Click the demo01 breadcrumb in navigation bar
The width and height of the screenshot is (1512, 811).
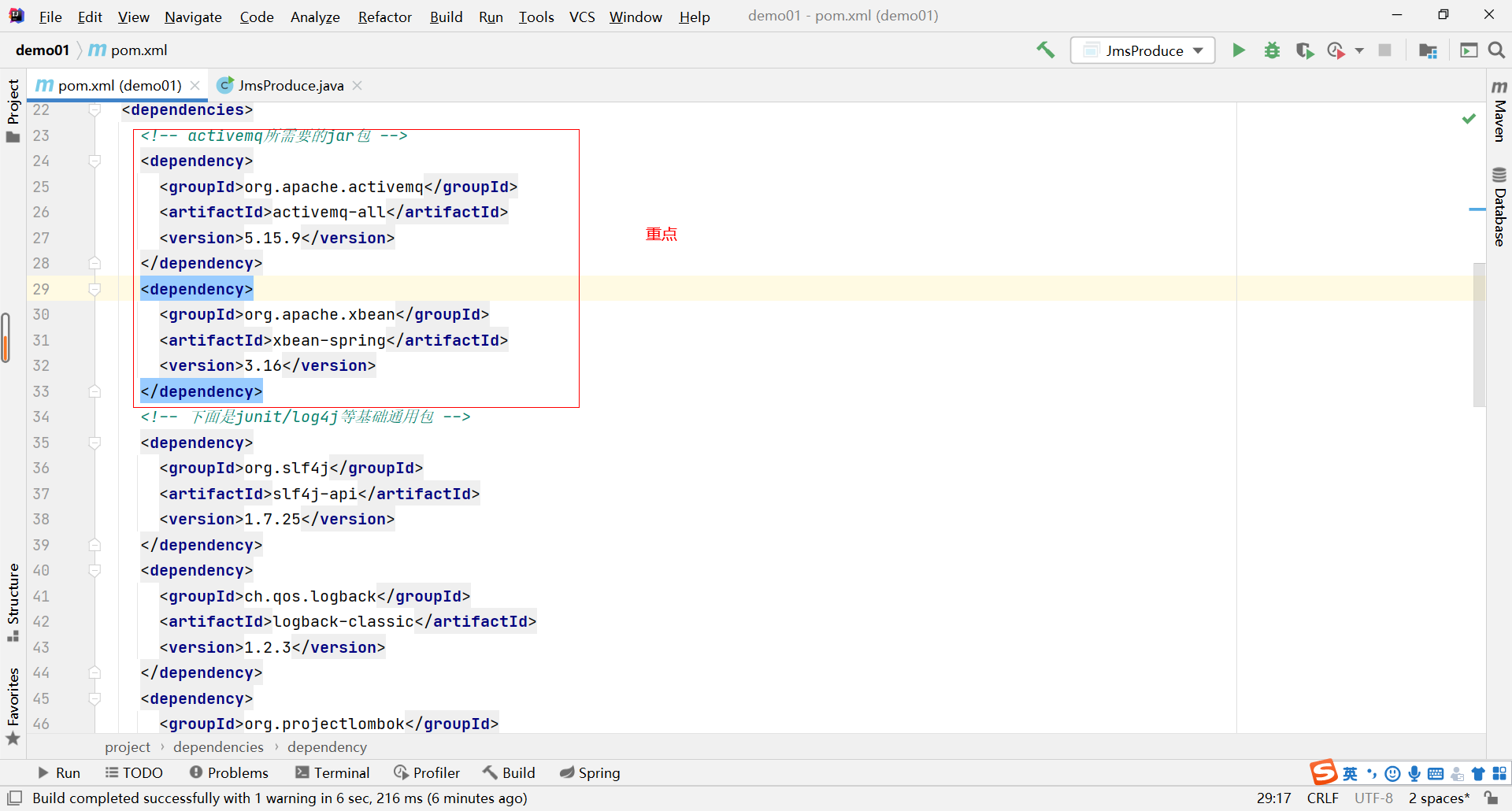point(43,50)
